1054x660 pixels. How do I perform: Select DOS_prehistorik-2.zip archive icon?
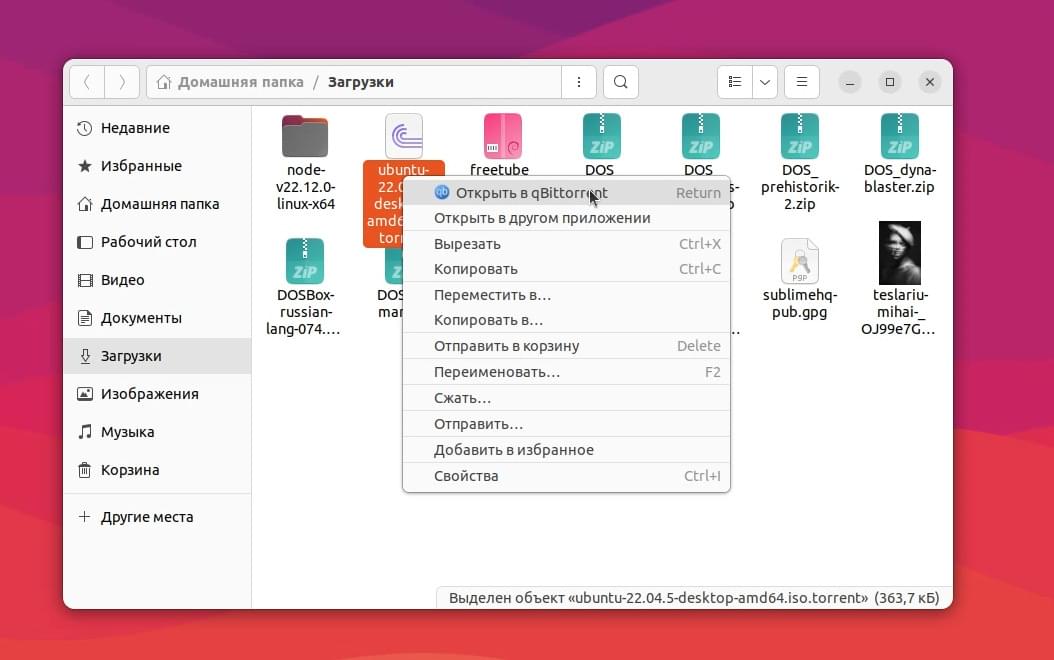800,136
